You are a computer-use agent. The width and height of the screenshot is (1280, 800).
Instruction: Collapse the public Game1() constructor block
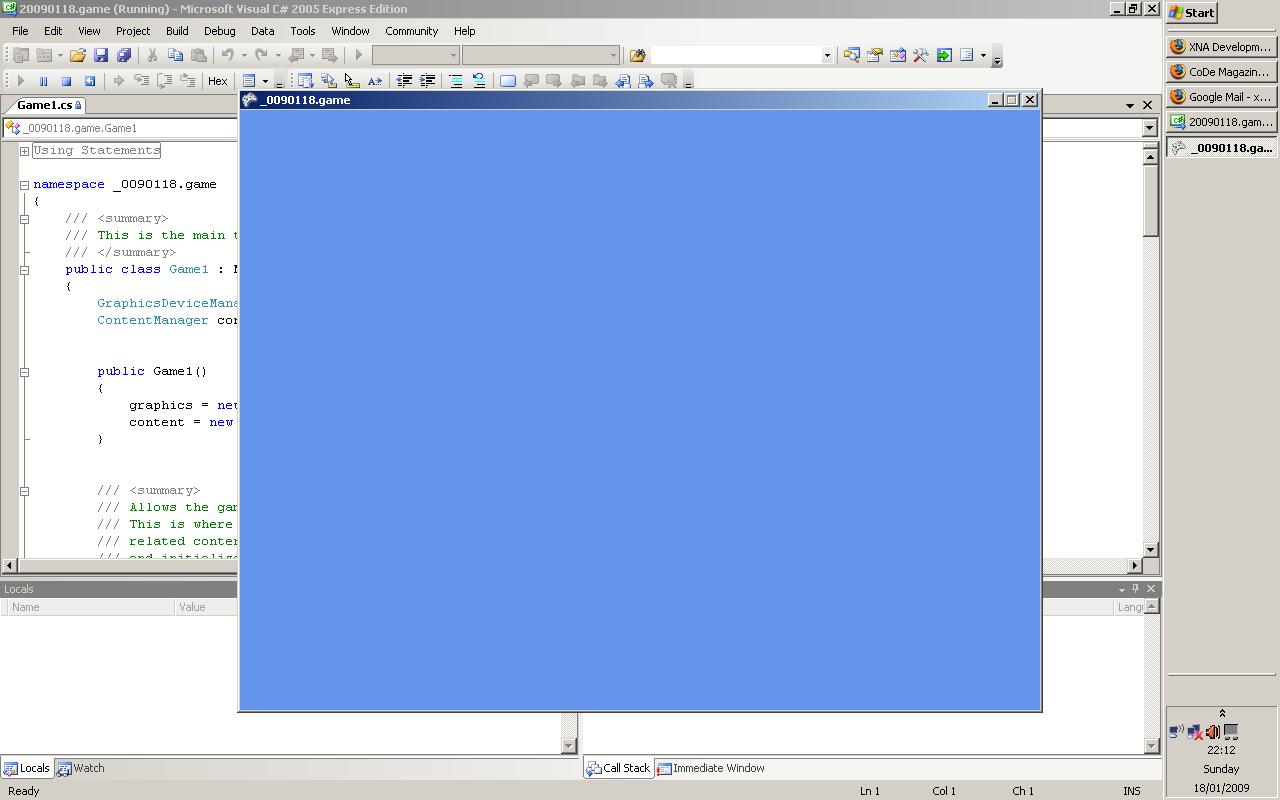click(x=24, y=372)
